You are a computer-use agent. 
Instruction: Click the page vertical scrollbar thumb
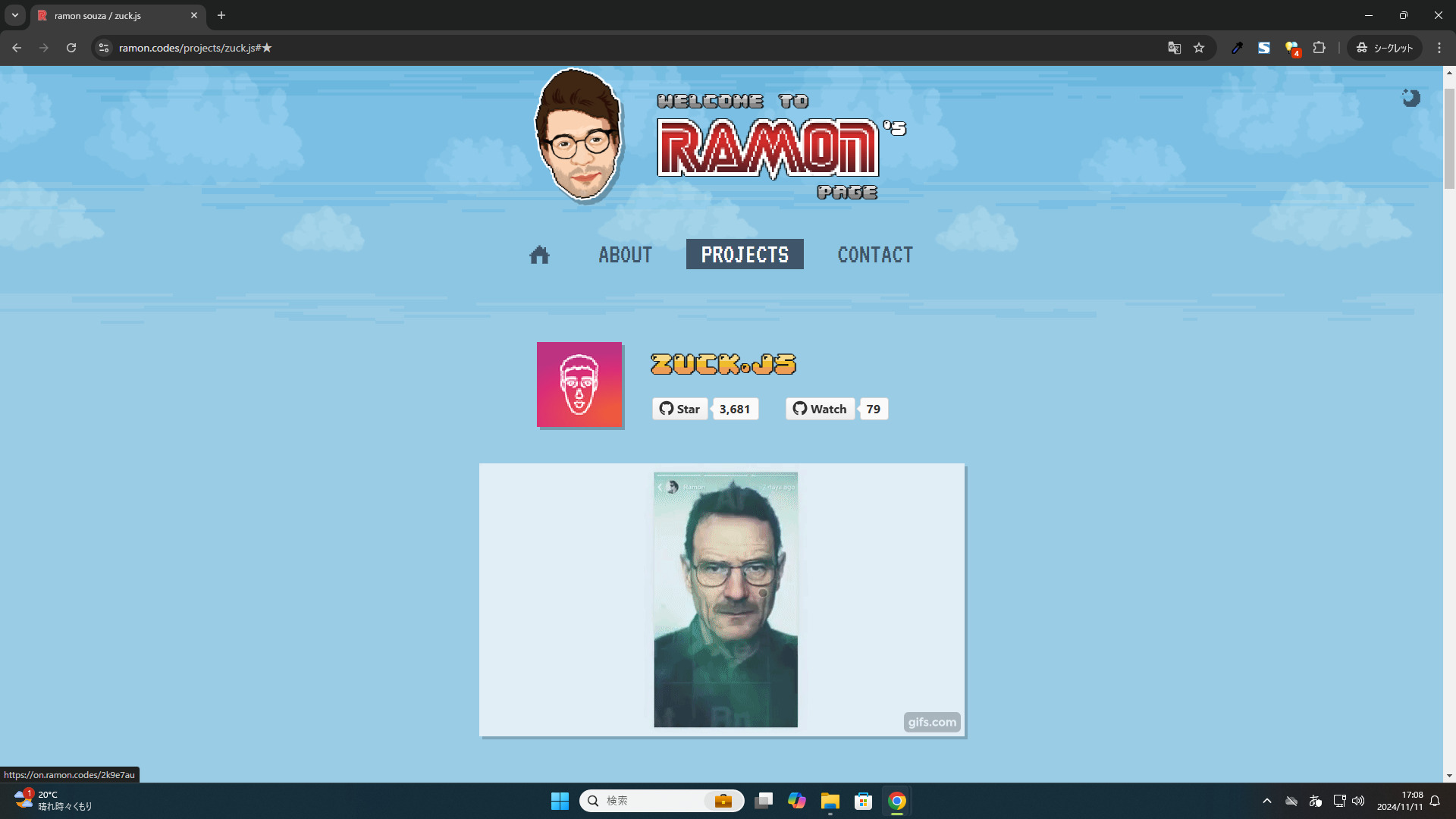(x=1448, y=136)
